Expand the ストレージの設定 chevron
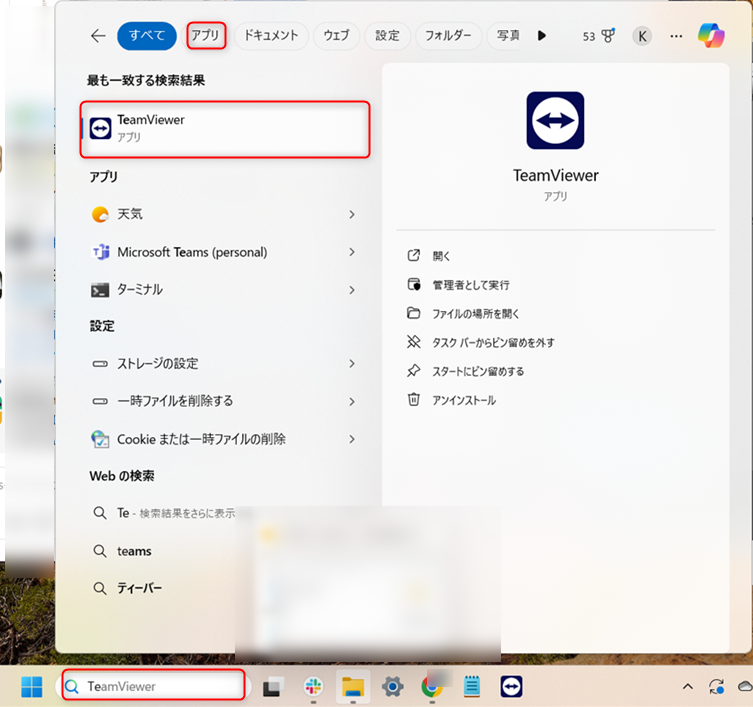This screenshot has width=753, height=707. point(352,364)
